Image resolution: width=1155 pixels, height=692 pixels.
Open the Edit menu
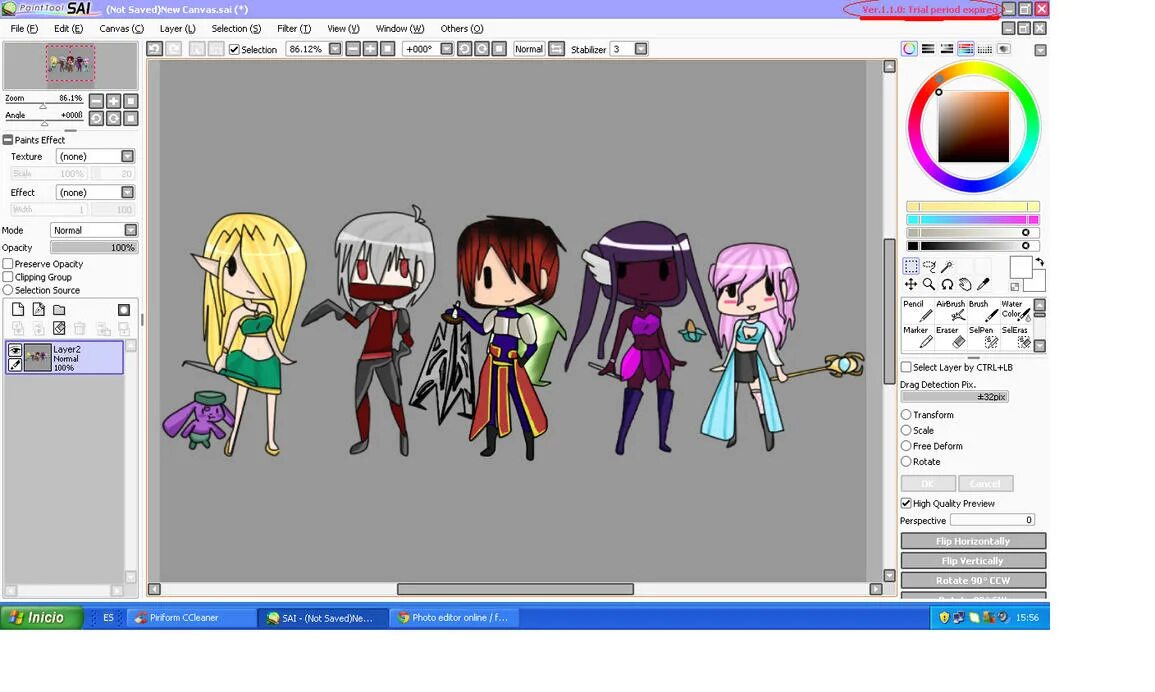[x=69, y=29]
